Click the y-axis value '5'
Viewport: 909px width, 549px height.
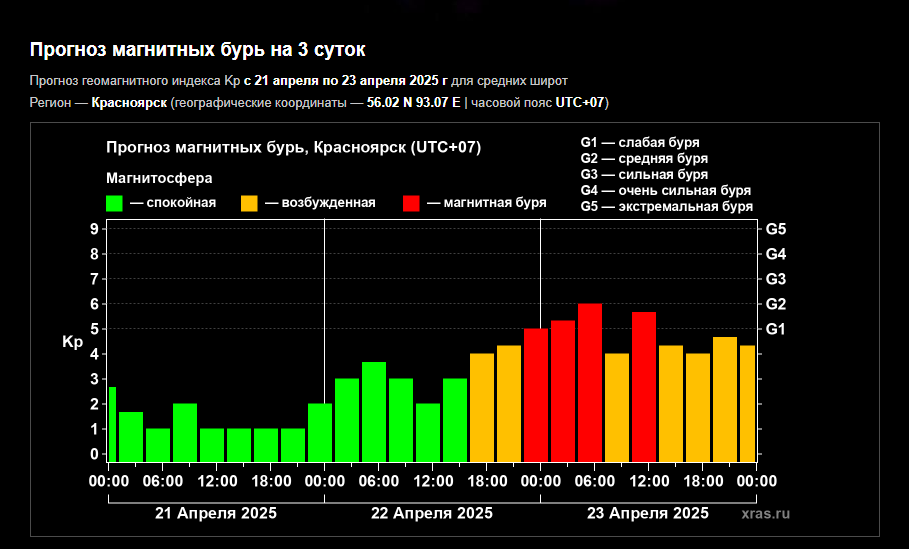[x=94, y=329]
